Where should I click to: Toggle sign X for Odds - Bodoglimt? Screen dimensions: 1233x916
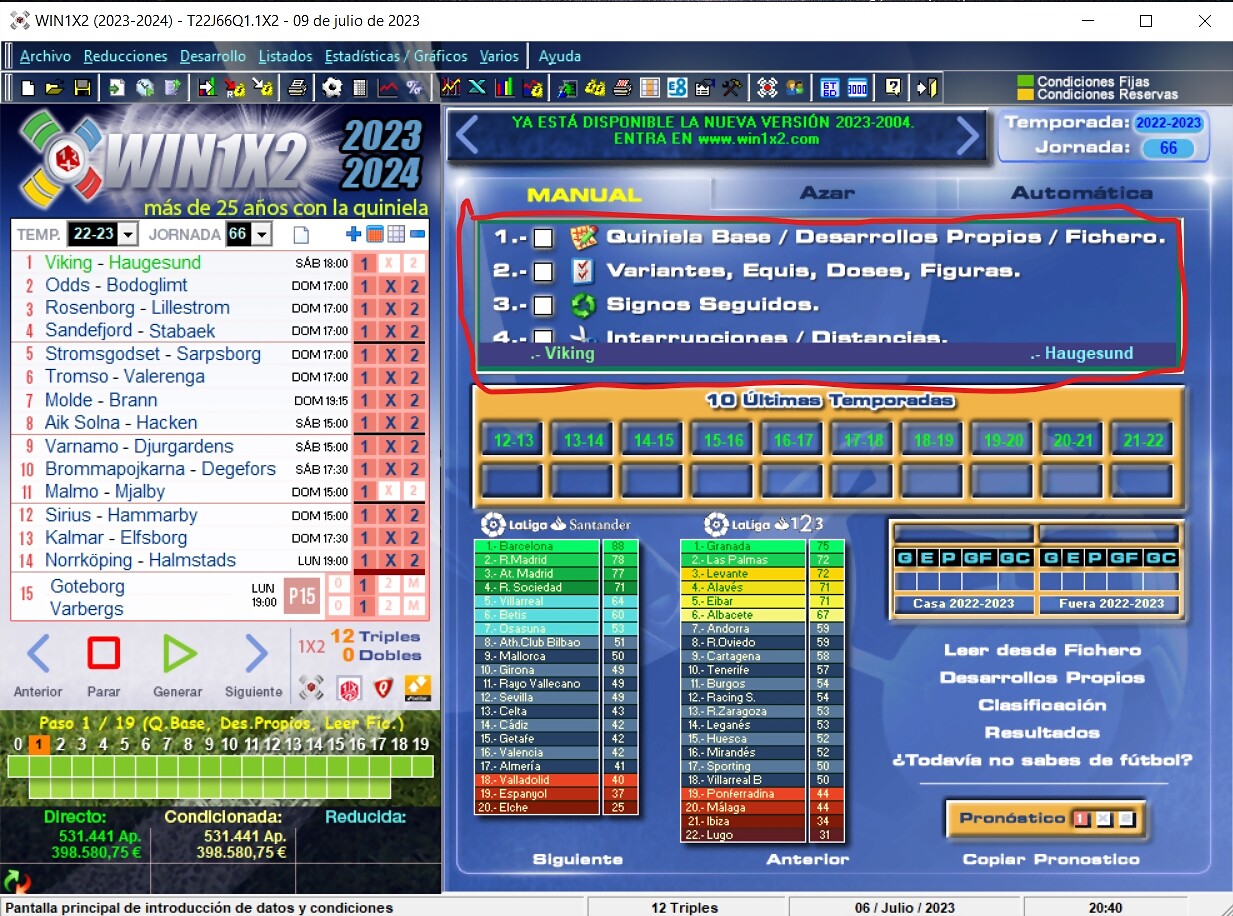390,287
